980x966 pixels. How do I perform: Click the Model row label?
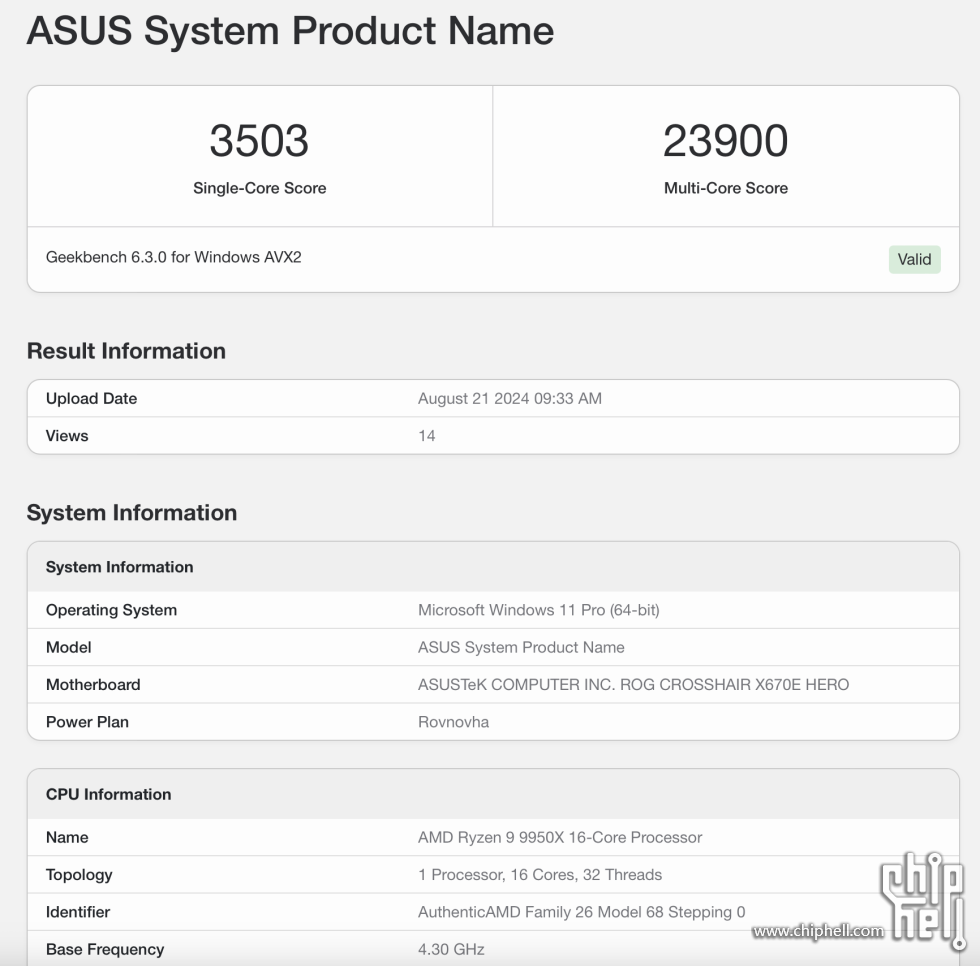pos(69,647)
